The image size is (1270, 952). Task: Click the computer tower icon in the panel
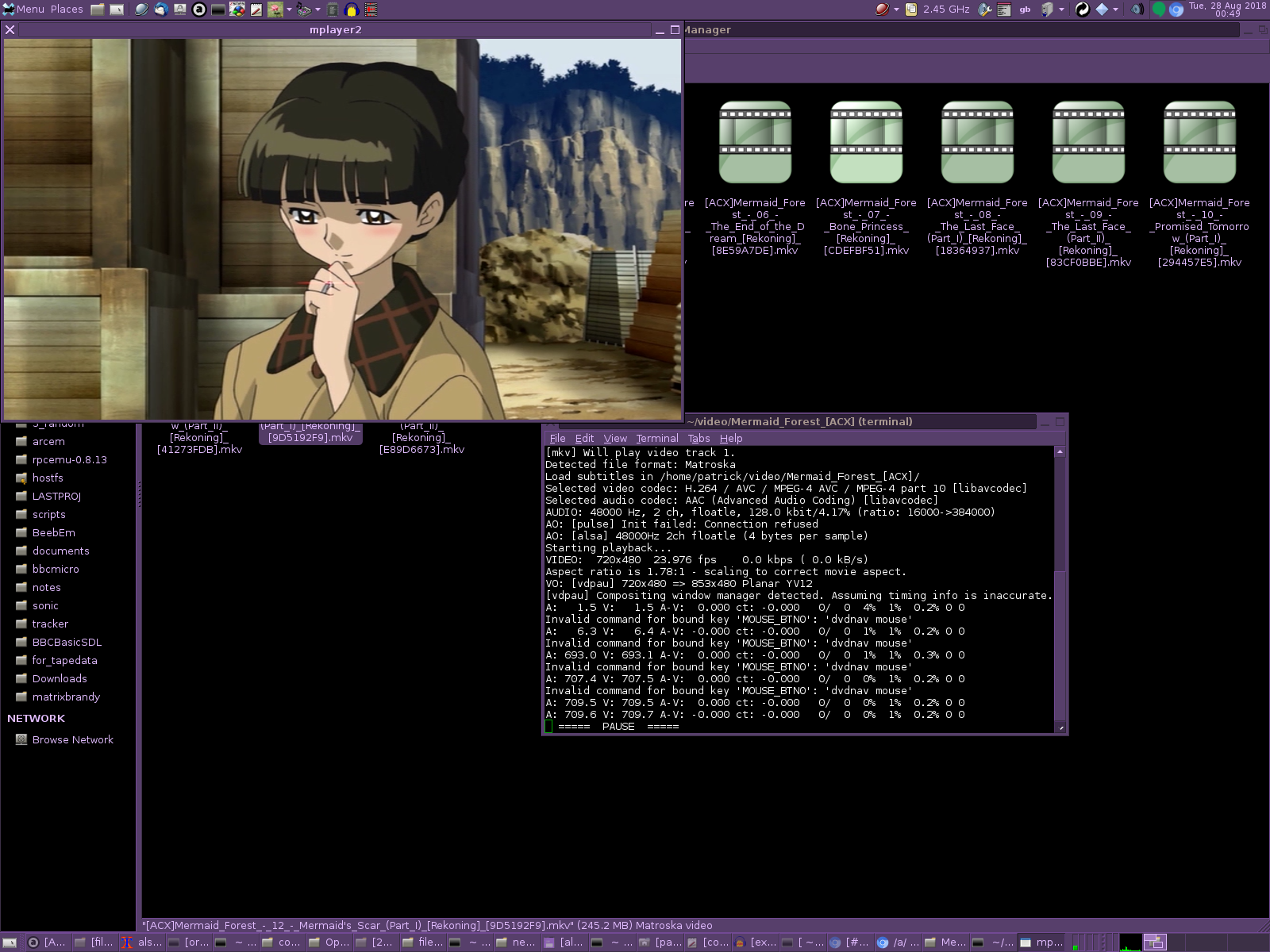coord(1047,10)
